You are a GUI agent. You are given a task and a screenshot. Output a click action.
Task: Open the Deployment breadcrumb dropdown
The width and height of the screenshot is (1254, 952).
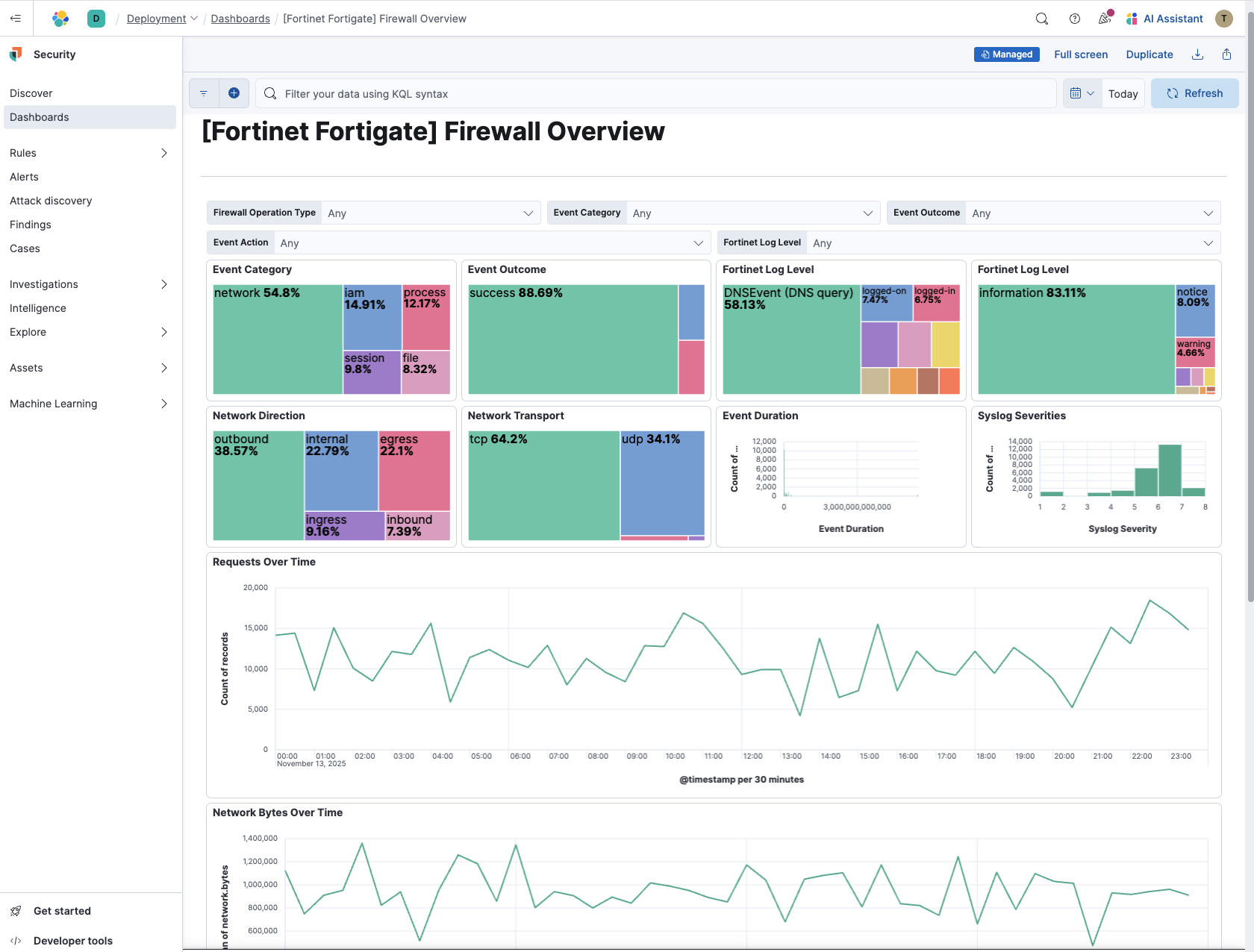pos(162,19)
